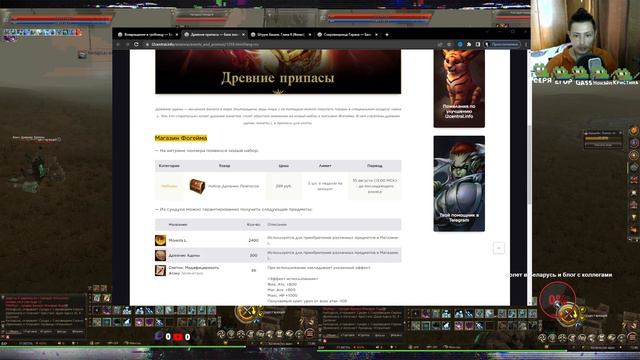Click the '2400' quantity value

tap(253, 240)
